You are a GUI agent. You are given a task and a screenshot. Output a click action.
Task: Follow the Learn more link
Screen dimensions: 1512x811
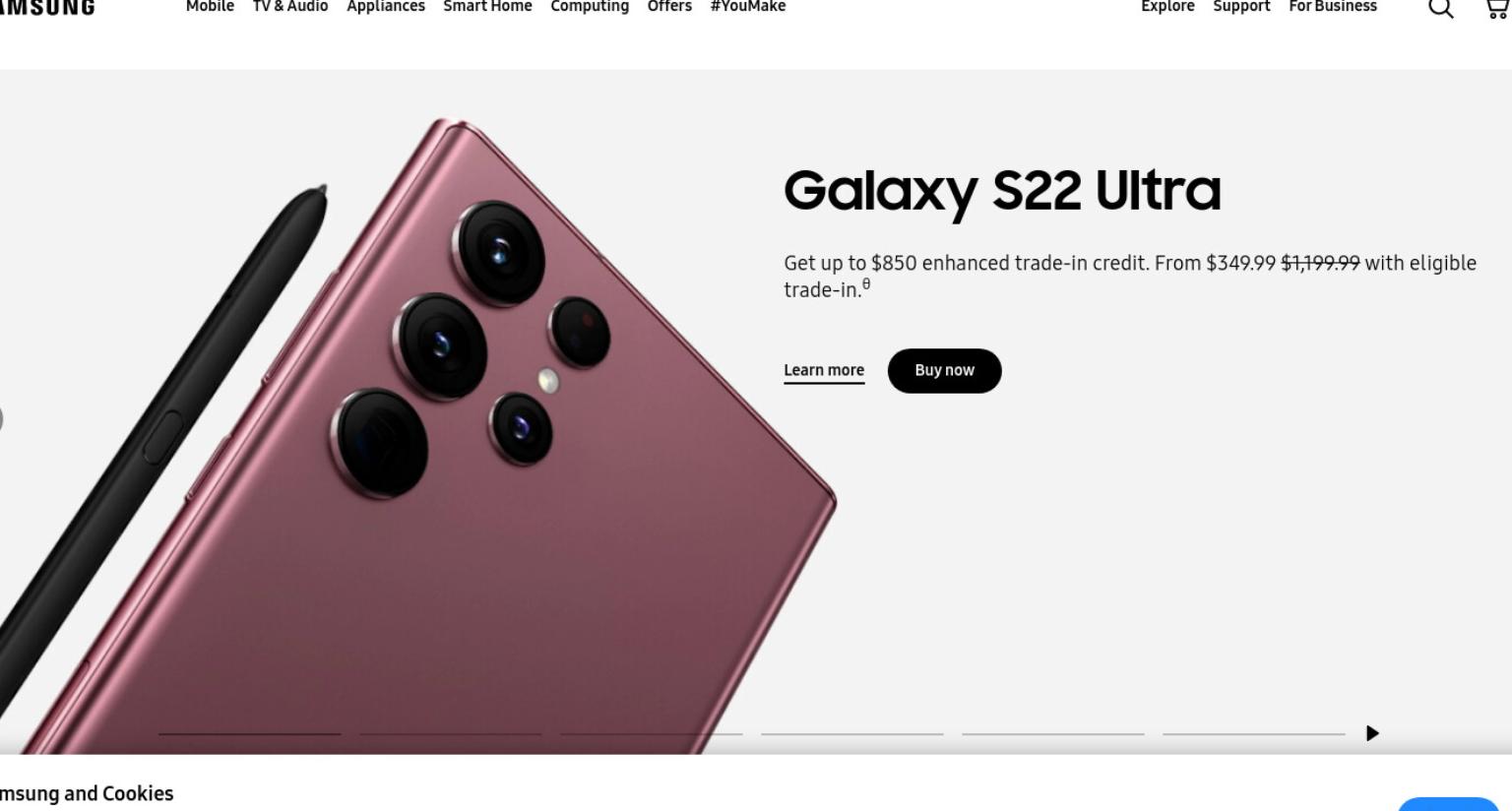[x=824, y=371]
